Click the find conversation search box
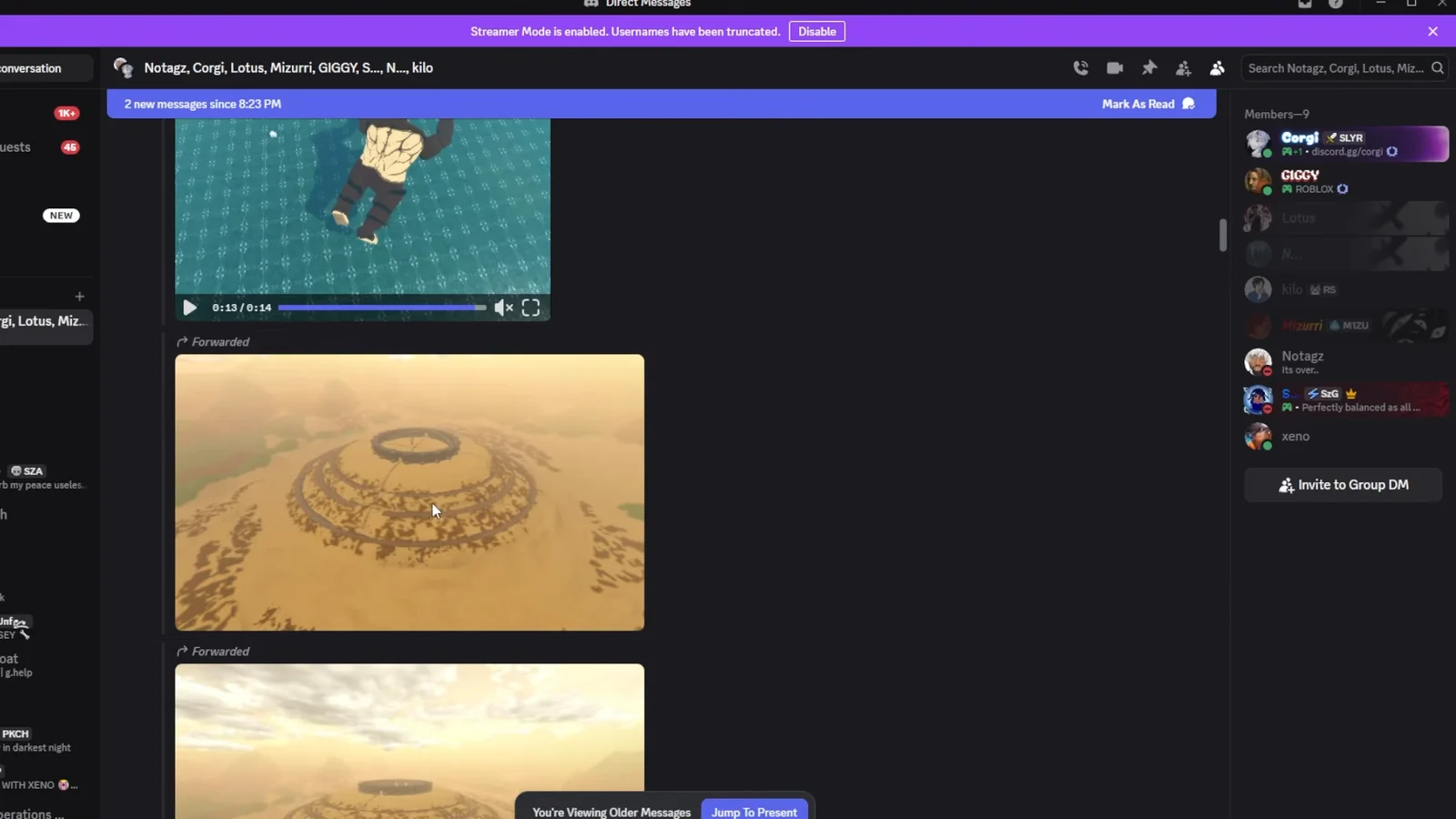The height and width of the screenshot is (819, 1456). click(45, 68)
